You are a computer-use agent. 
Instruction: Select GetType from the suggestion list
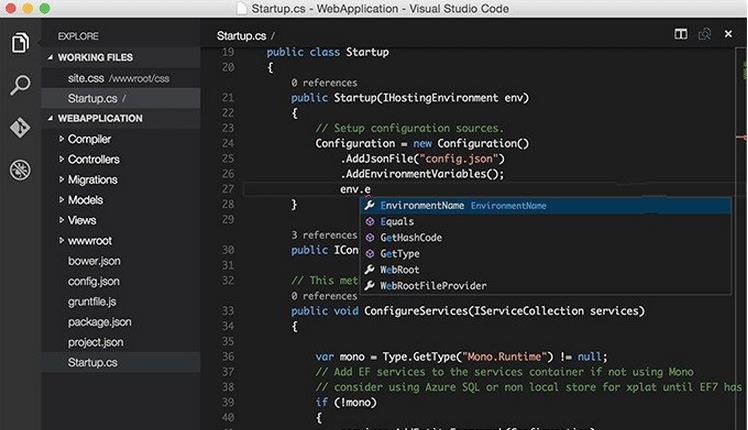tap(545, 253)
